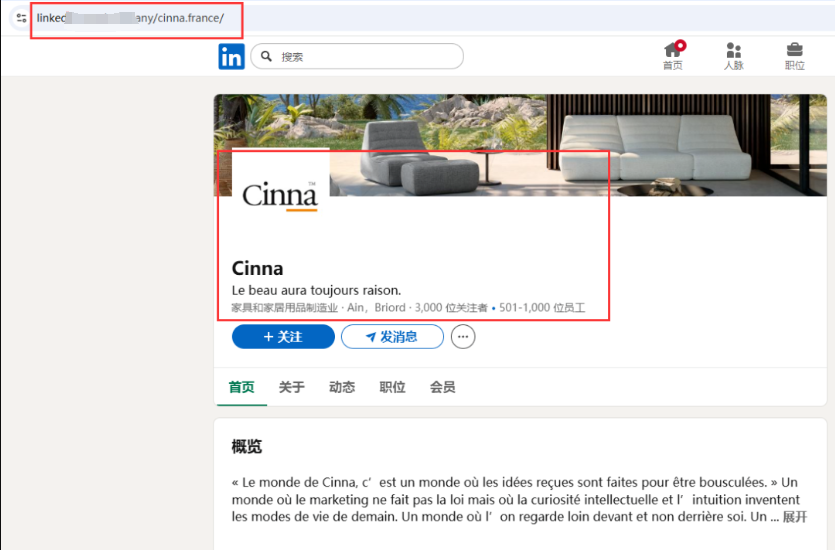This screenshot has height=550, width=835.
Task: Switch to the 关于 tab
Action: (291, 387)
